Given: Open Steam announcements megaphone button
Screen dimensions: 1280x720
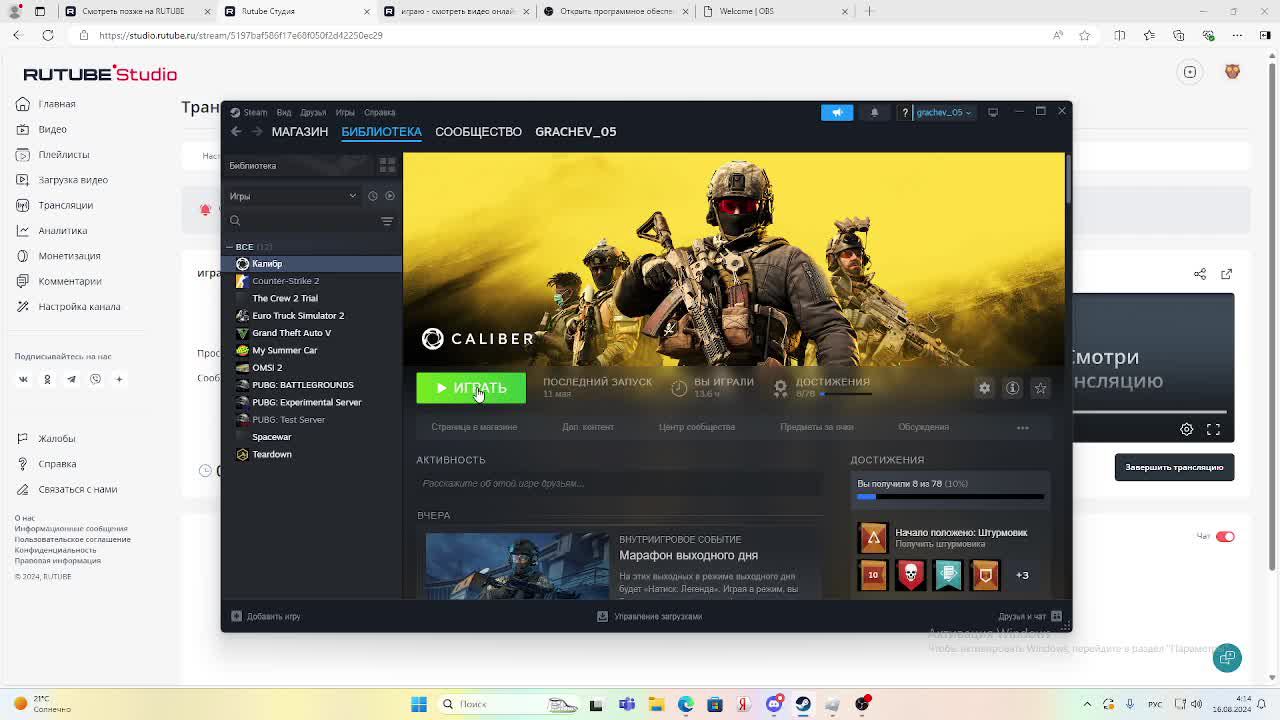Looking at the screenshot, I should tap(837, 112).
